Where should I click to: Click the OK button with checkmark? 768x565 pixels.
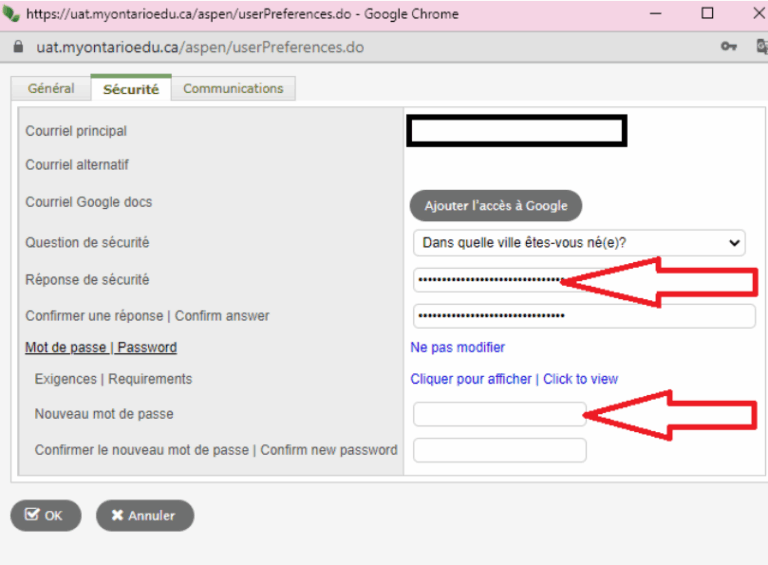pos(46,516)
